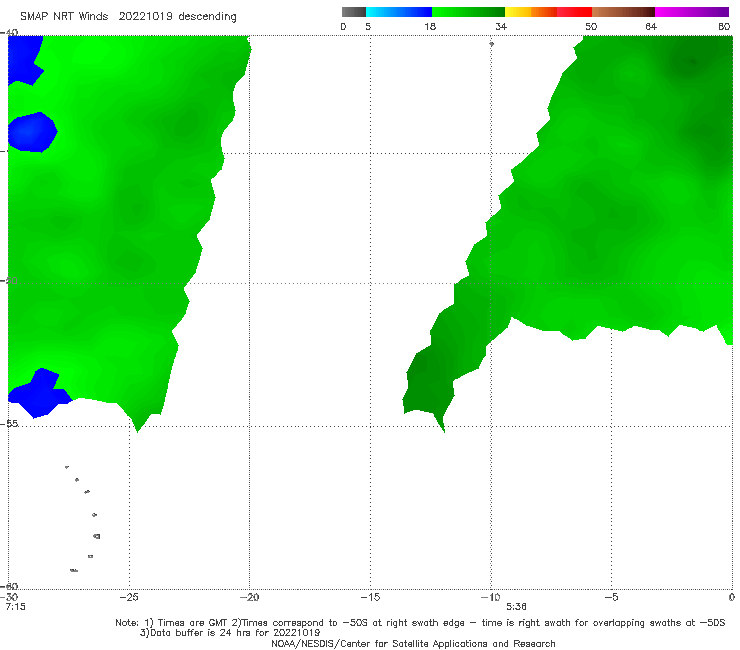Click the color bar label '18'
740x650 pixels.
pos(430,26)
